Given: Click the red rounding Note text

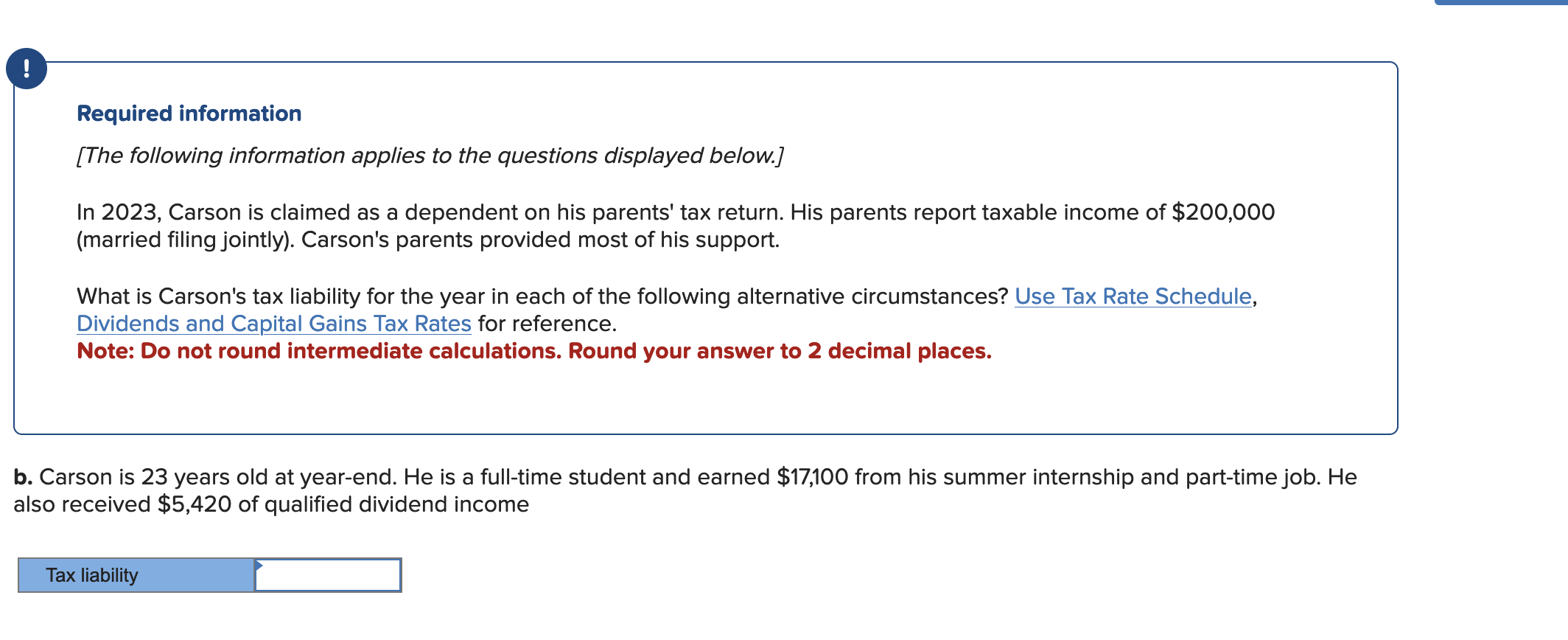Looking at the screenshot, I should click(x=534, y=351).
